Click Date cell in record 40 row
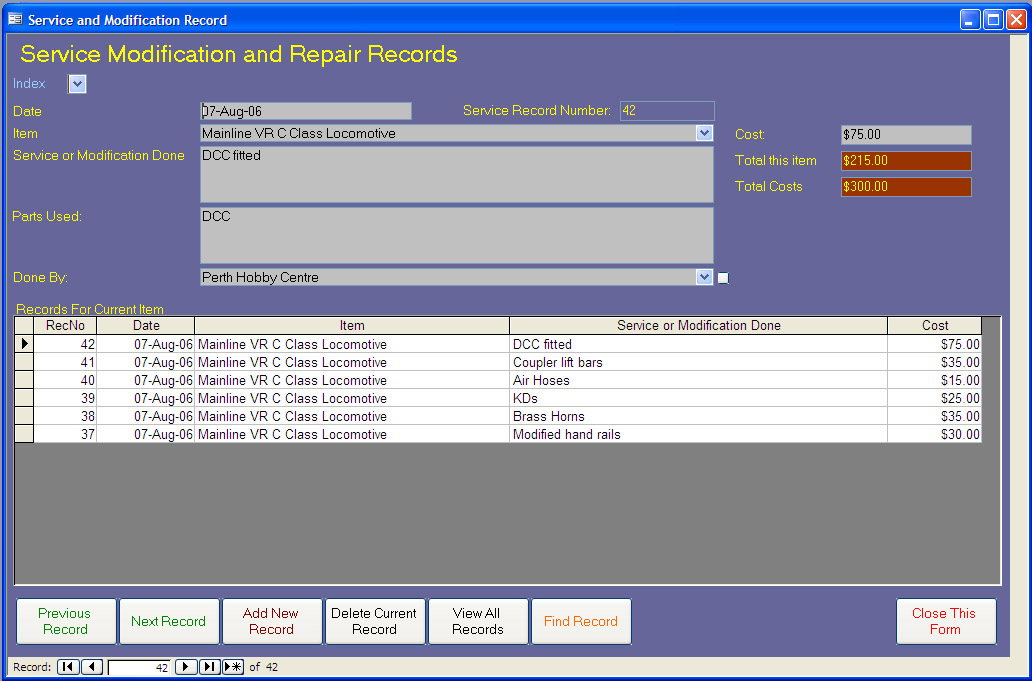Screen dimensions: 1032x681 coord(145,380)
